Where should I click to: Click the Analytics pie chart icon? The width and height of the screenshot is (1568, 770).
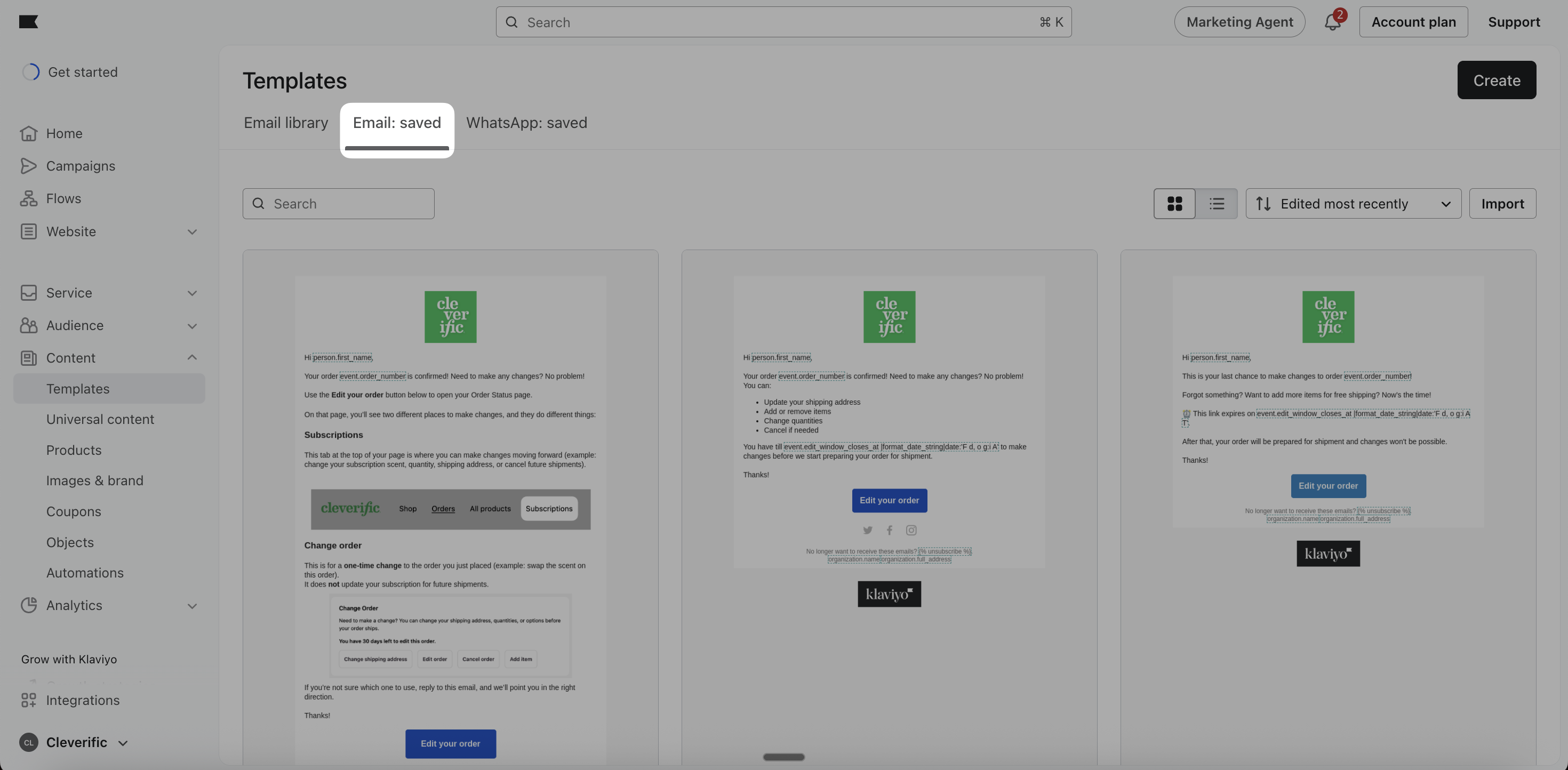pyautogui.click(x=28, y=605)
